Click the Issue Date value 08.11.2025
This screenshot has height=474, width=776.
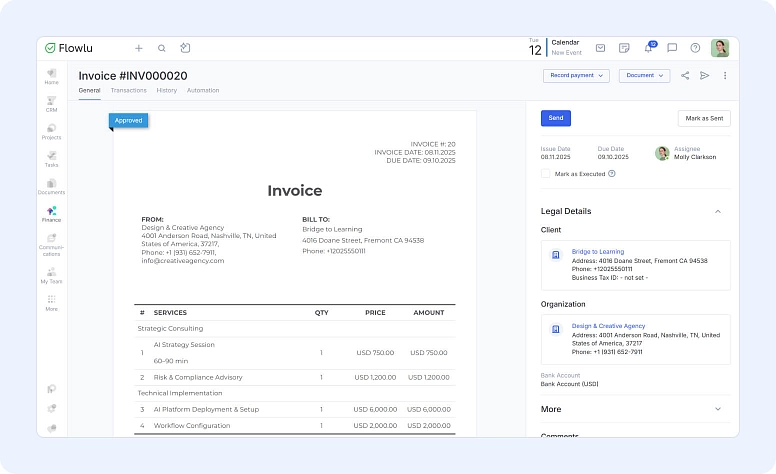(x=555, y=157)
